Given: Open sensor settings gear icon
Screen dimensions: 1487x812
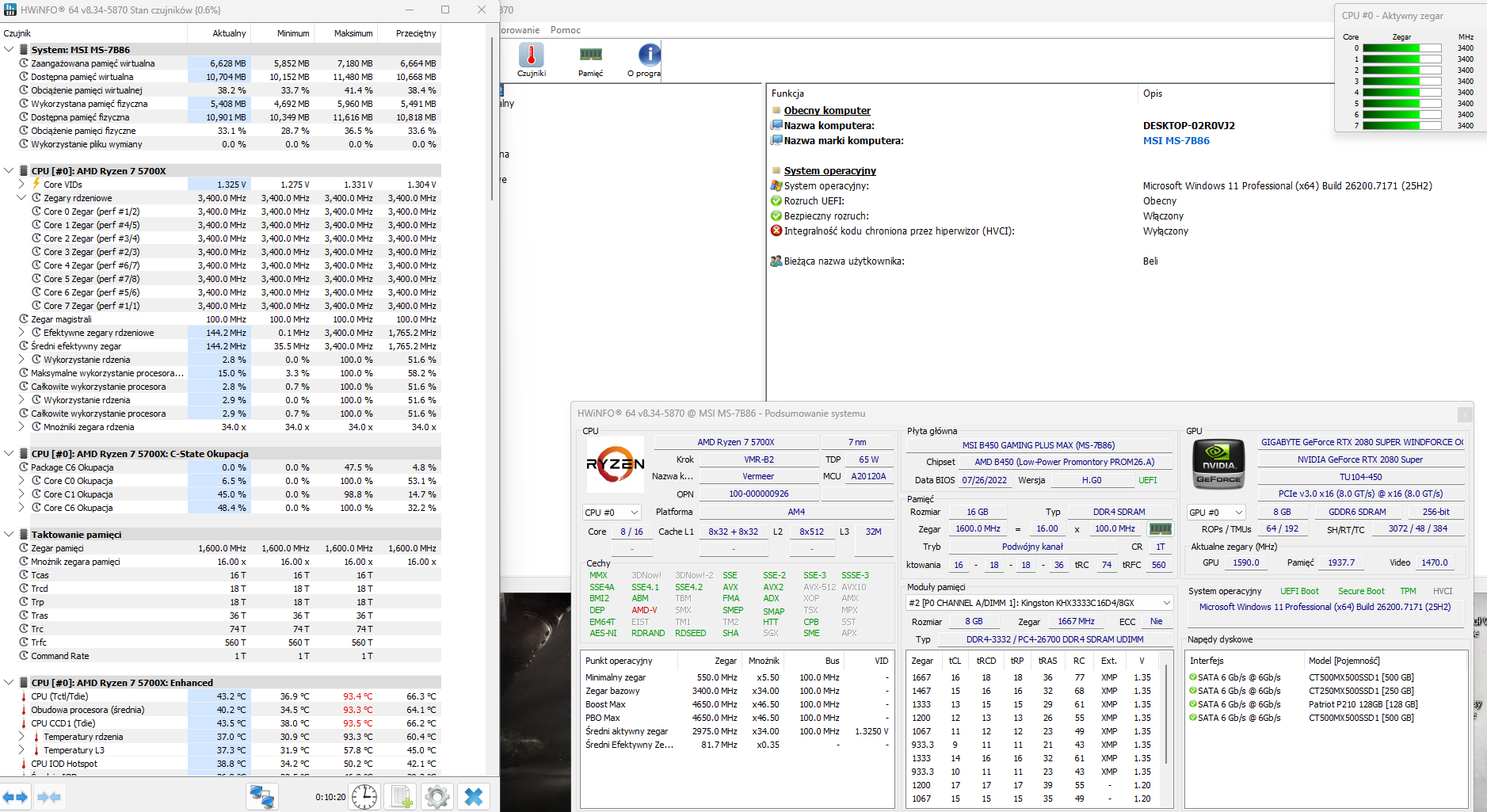Looking at the screenshot, I should 437,797.
